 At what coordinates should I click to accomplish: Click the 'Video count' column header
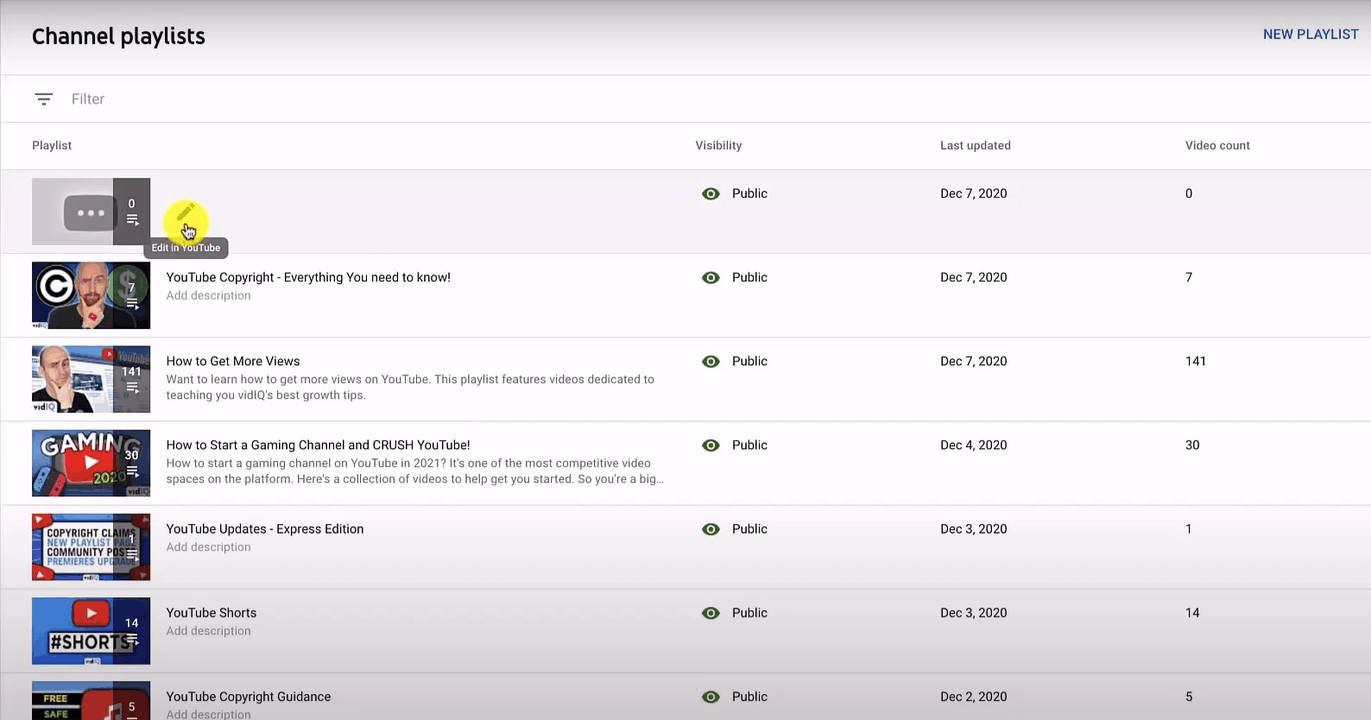(1217, 146)
